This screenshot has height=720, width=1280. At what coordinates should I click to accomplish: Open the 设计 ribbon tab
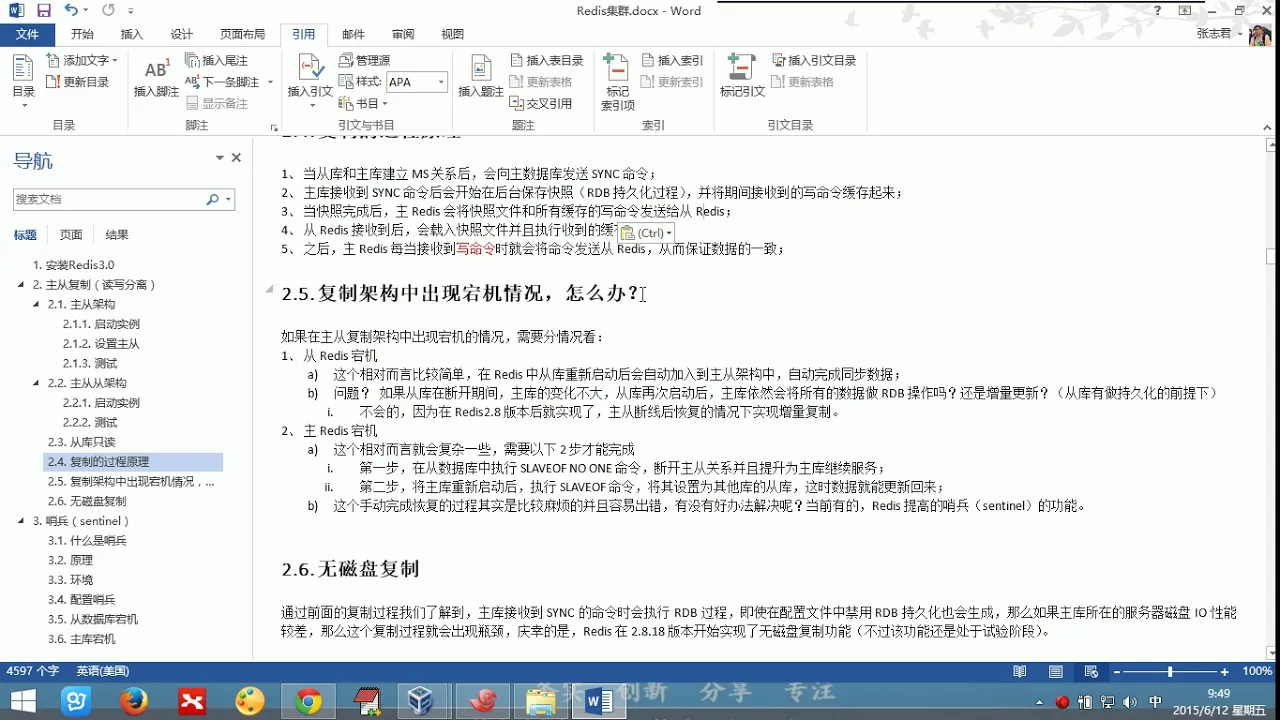coord(182,34)
